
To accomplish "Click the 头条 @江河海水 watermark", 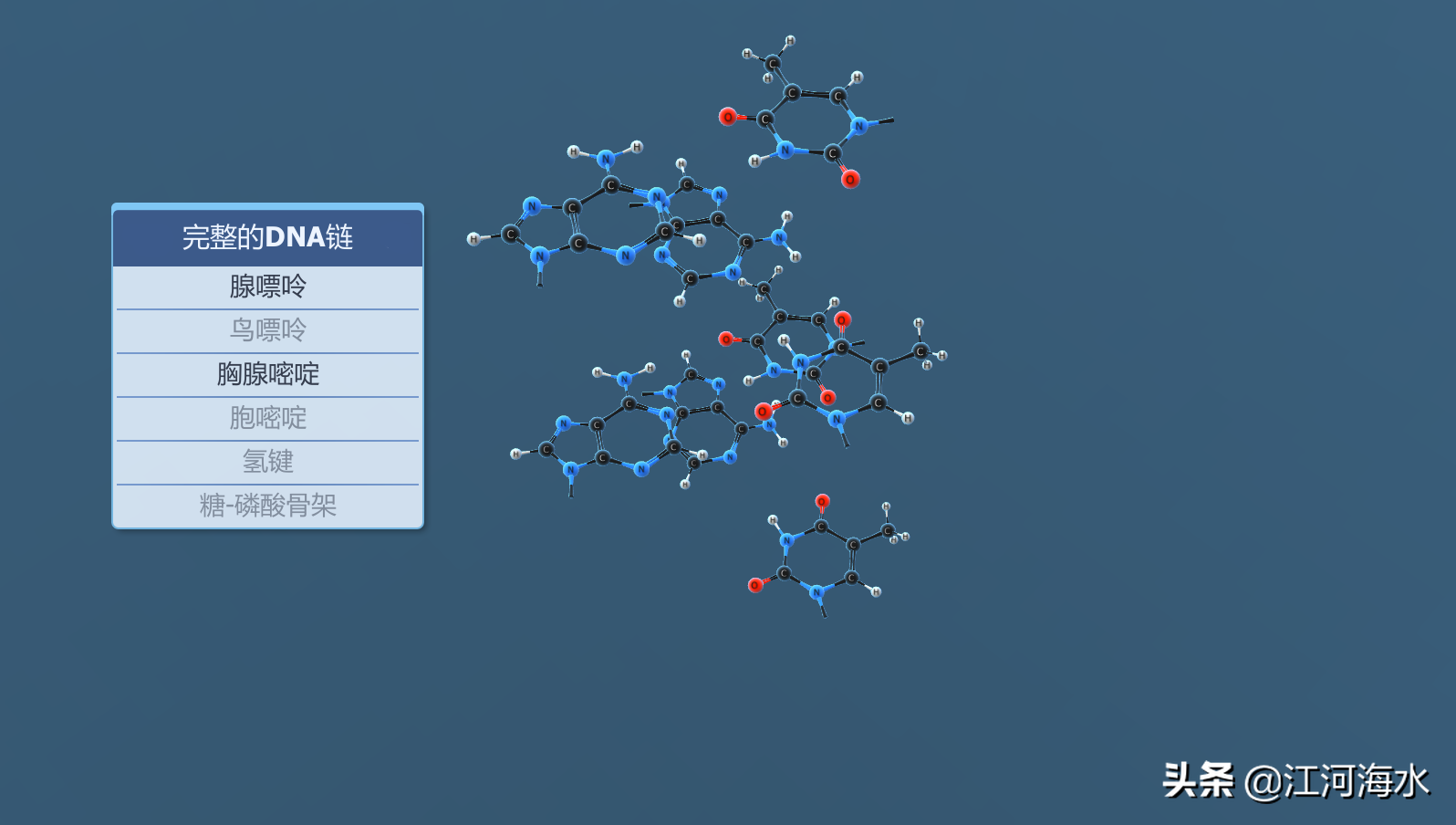I will click(x=1295, y=781).
